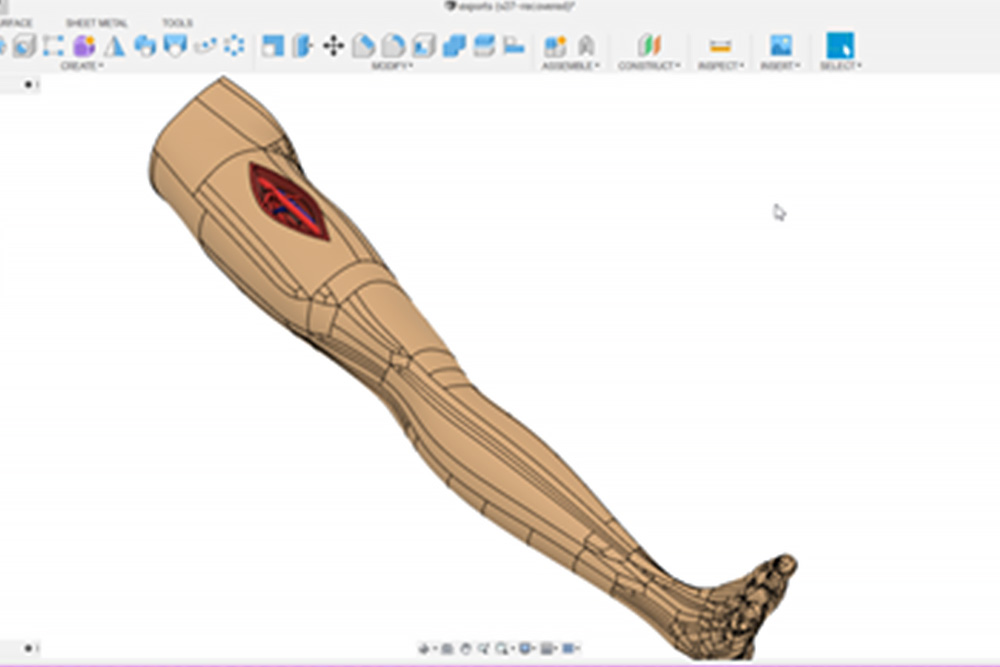Viewport: 1000px width, 667px height.
Task: Click the red incision on the thigh
Action: tap(288, 201)
